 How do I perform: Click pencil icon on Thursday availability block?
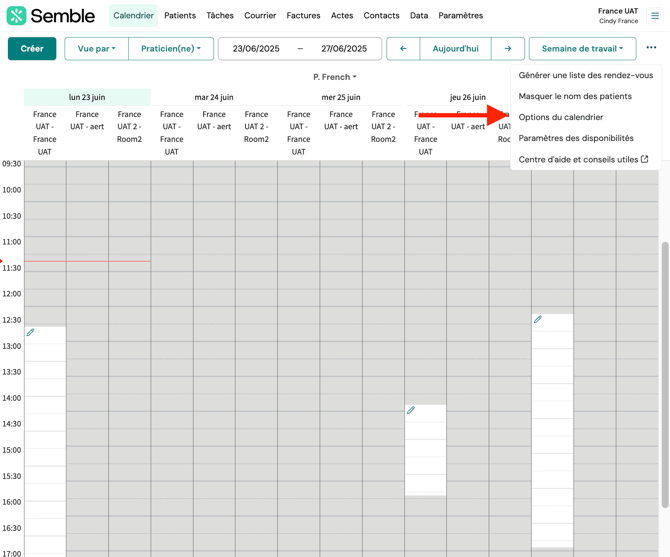pos(411,411)
